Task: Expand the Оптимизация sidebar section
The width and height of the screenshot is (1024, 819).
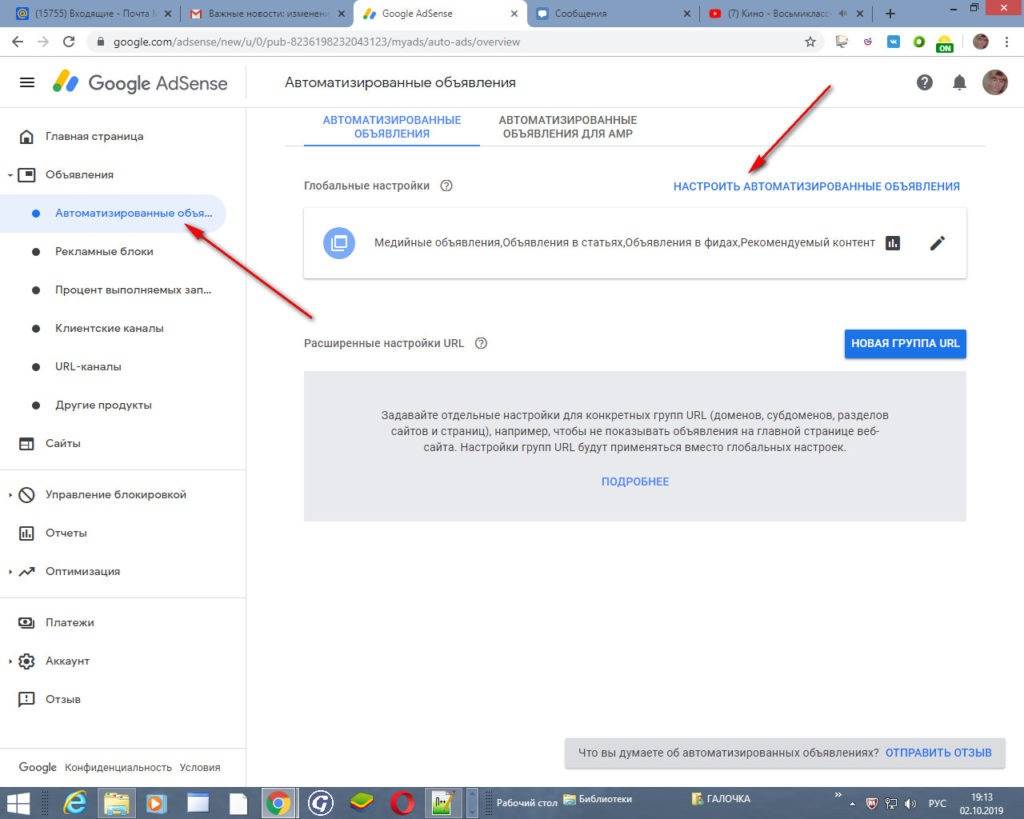Action: coord(10,572)
